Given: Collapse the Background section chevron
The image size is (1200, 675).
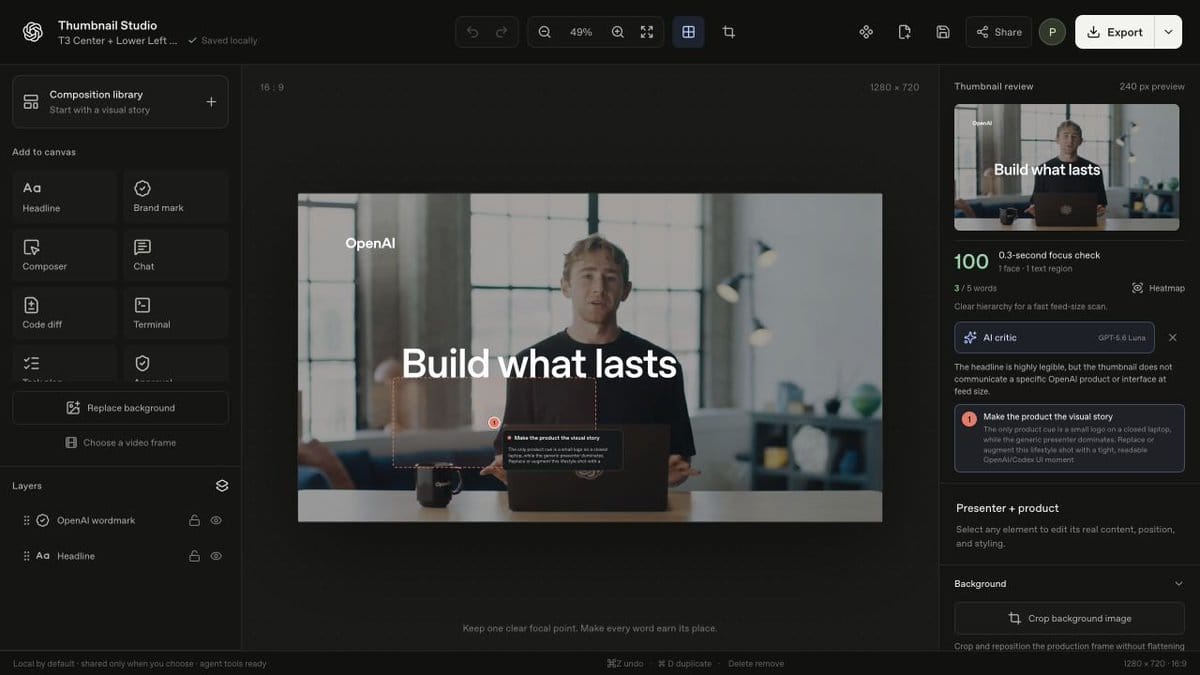Looking at the screenshot, I should [x=1179, y=584].
